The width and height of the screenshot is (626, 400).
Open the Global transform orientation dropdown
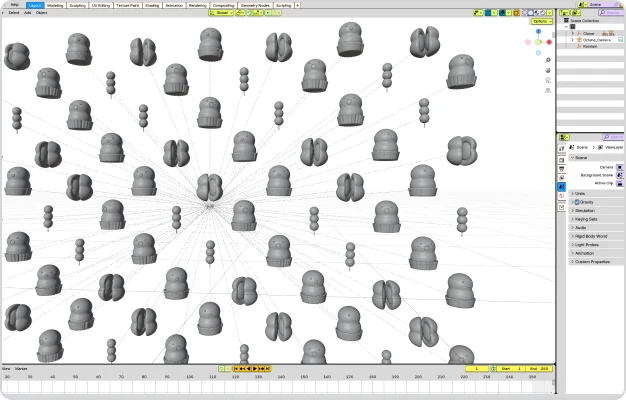pyautogui.click(x=221, y=13)
